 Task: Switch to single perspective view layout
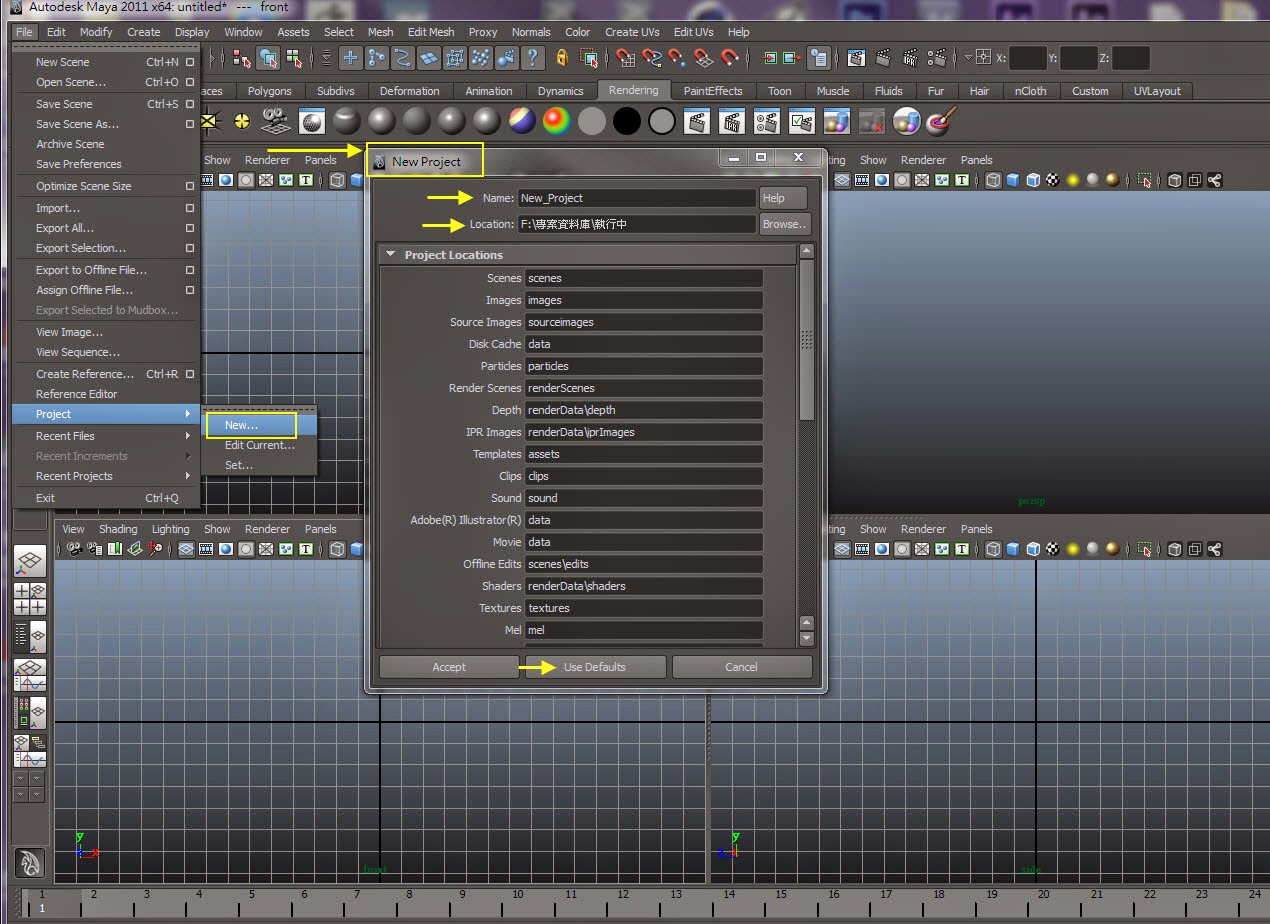pos(30,562)
